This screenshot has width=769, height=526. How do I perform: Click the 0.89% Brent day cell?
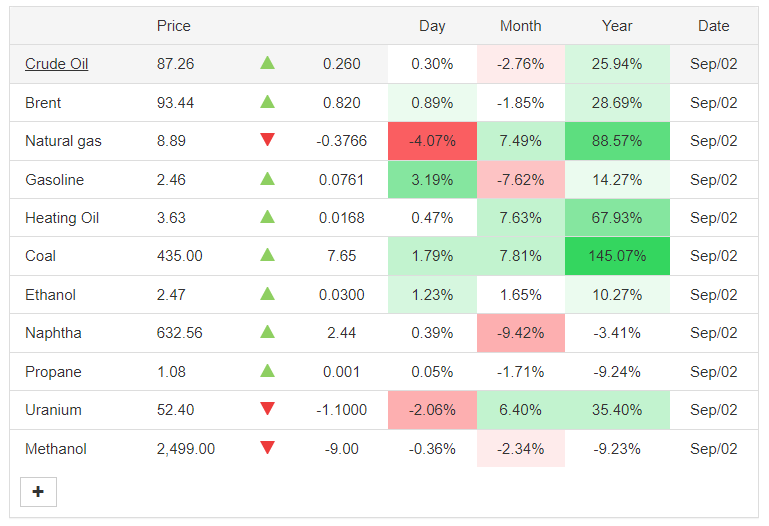432,103
